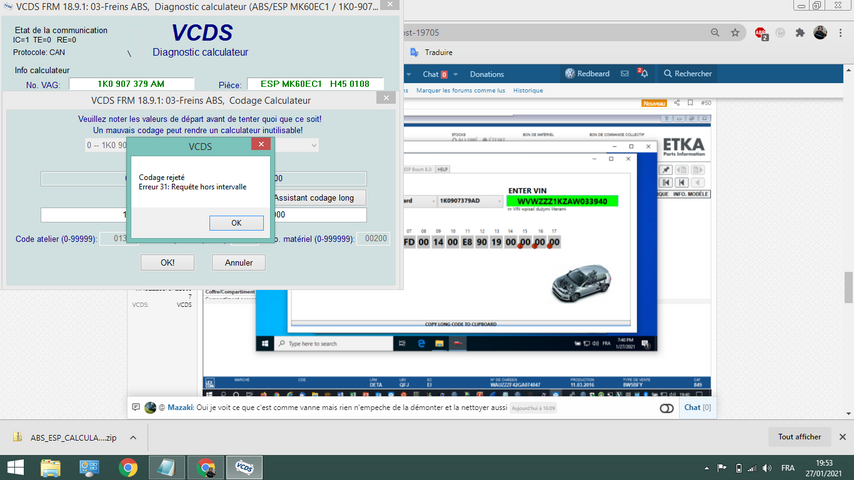Open the Adblock extension icon
854x480 pixels.
tap(761, 33)
